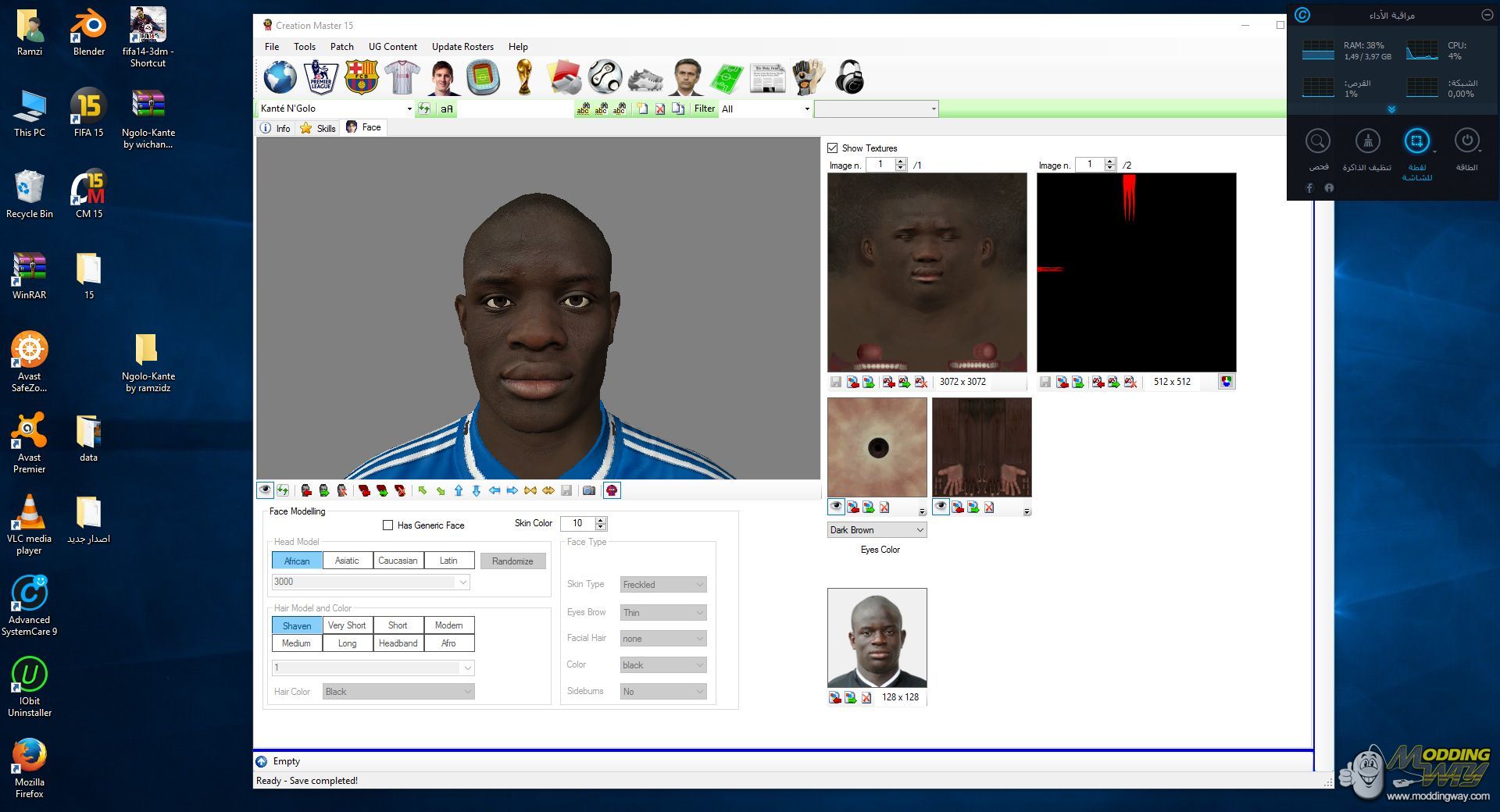Open the goalkeeper gloves icon
Image resolution: width=1500 pixels, height=812 pixels.
[x=808, y=77]
